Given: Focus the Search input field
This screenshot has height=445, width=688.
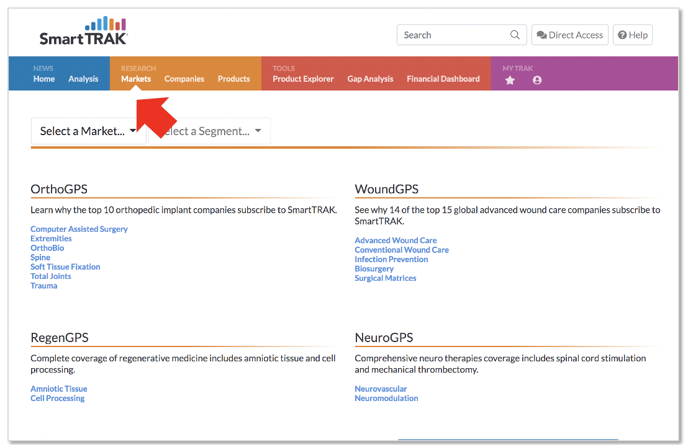Looking at the screenshot, I should tap(462, 35).
